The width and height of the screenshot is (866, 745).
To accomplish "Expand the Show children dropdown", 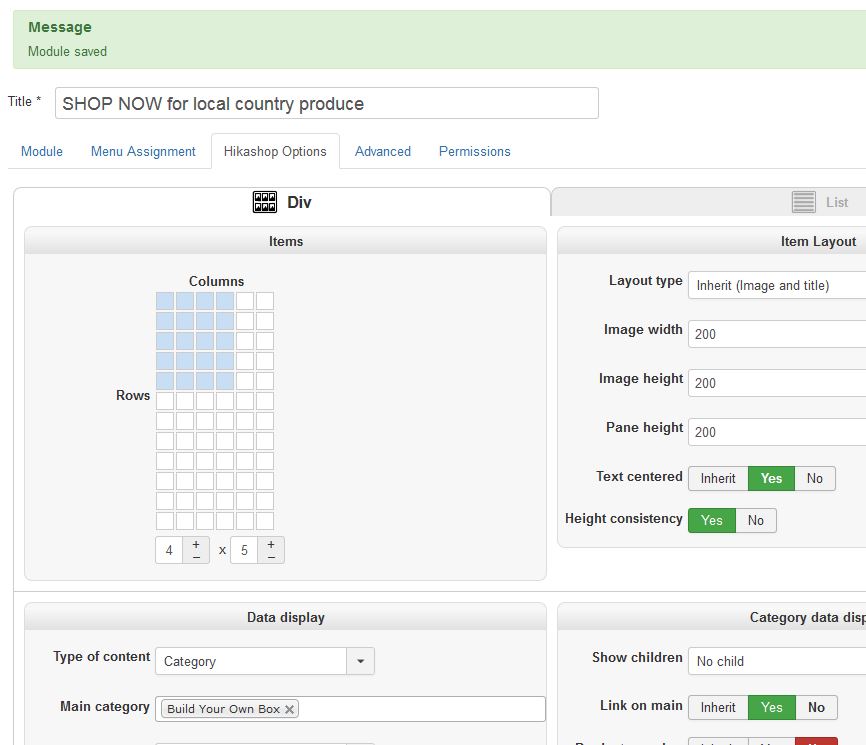I will coord(776,661).
